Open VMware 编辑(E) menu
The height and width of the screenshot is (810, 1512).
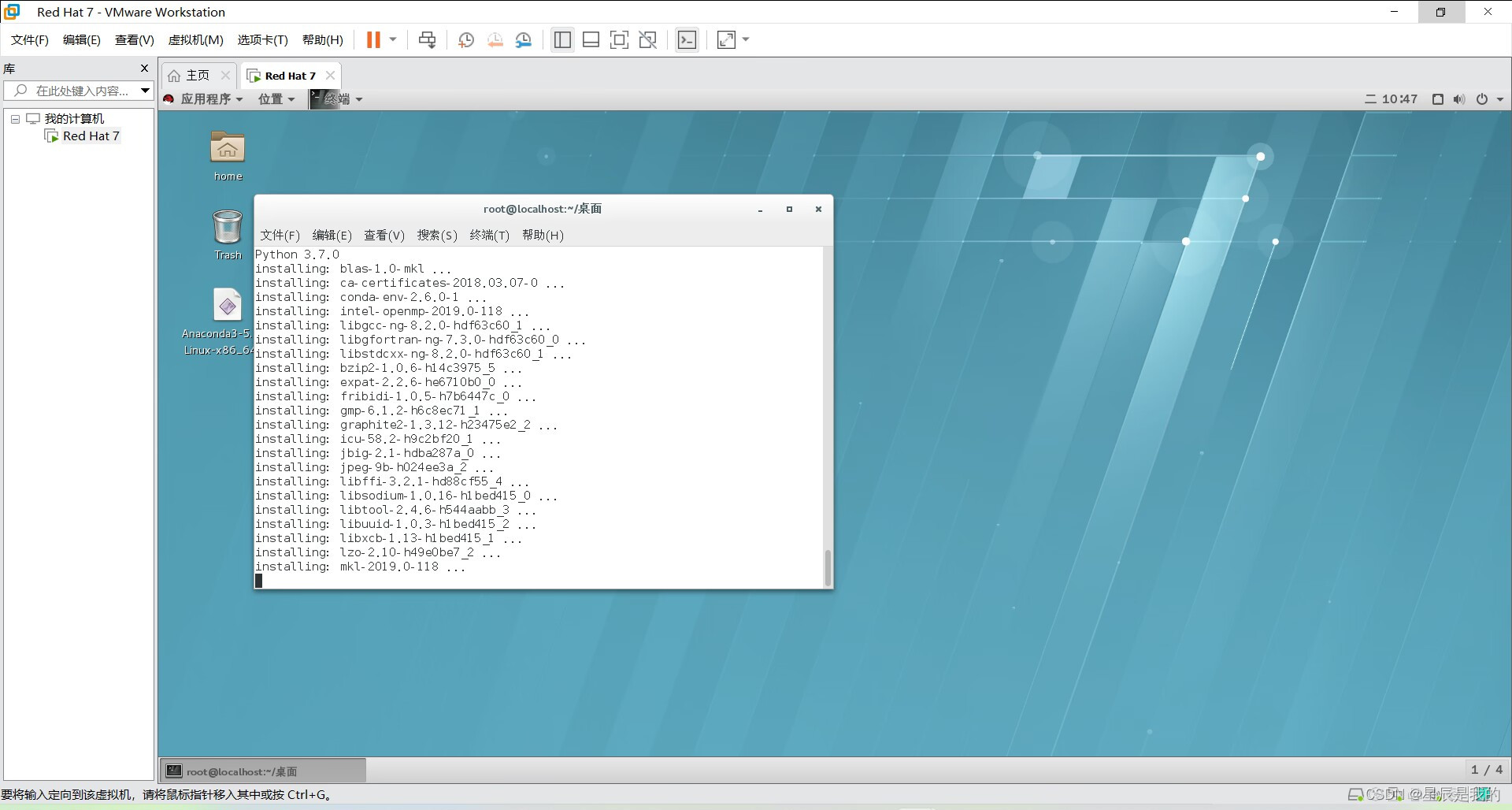click(82, 40)
